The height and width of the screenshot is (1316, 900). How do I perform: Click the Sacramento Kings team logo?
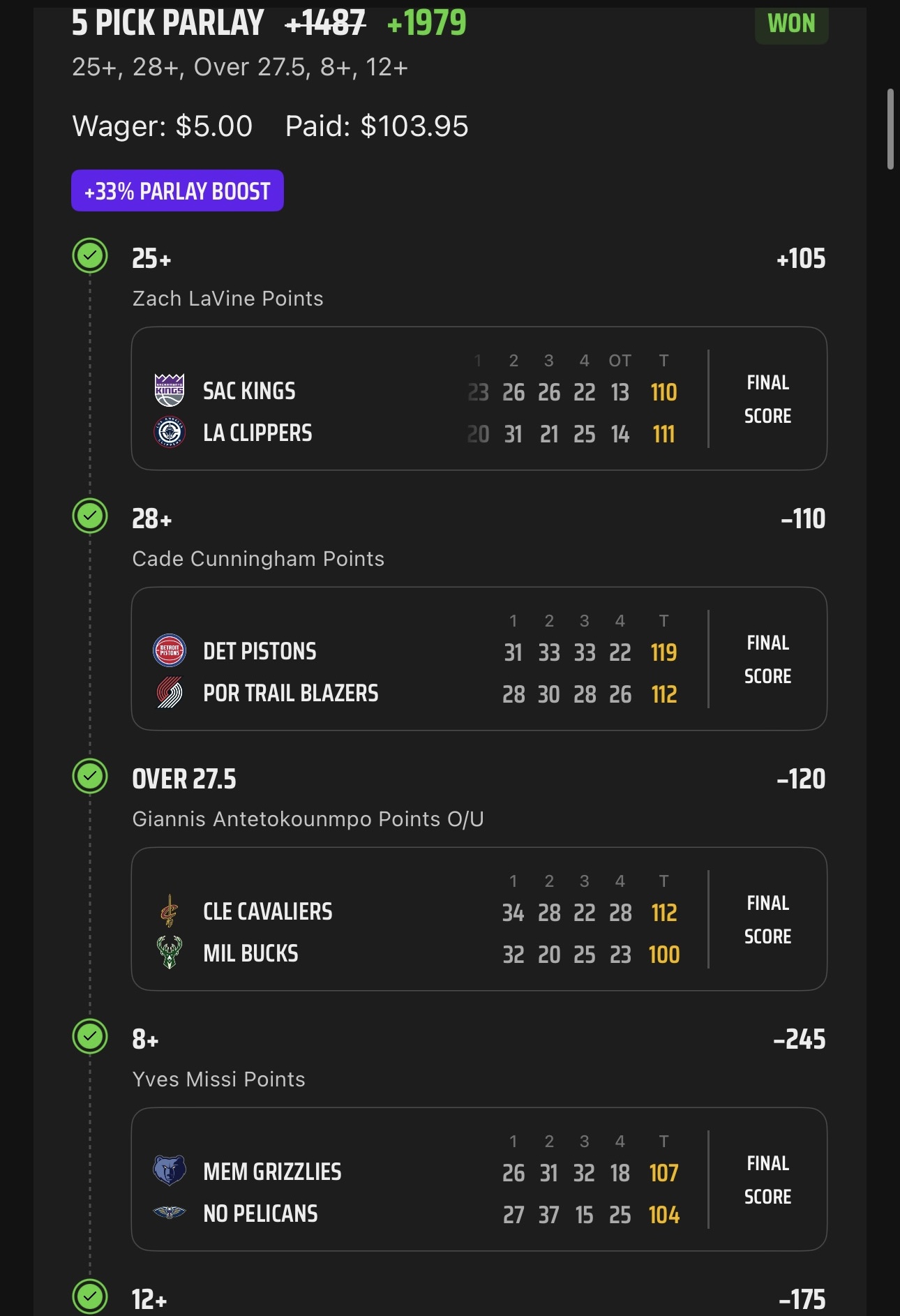point(169,390)
